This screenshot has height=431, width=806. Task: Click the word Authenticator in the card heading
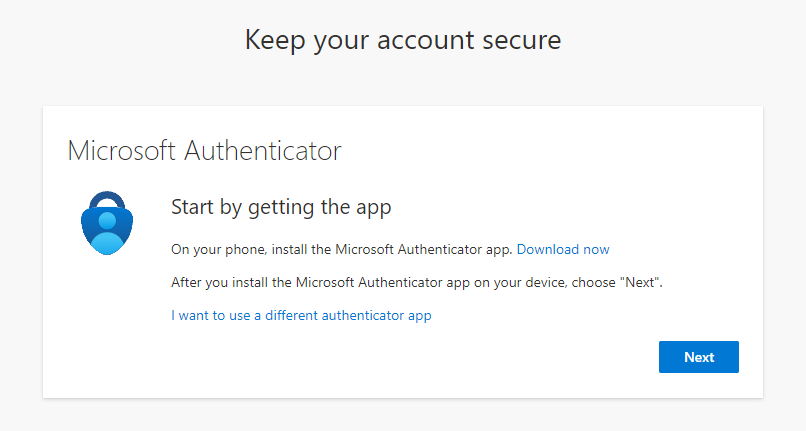coord(263,151)
